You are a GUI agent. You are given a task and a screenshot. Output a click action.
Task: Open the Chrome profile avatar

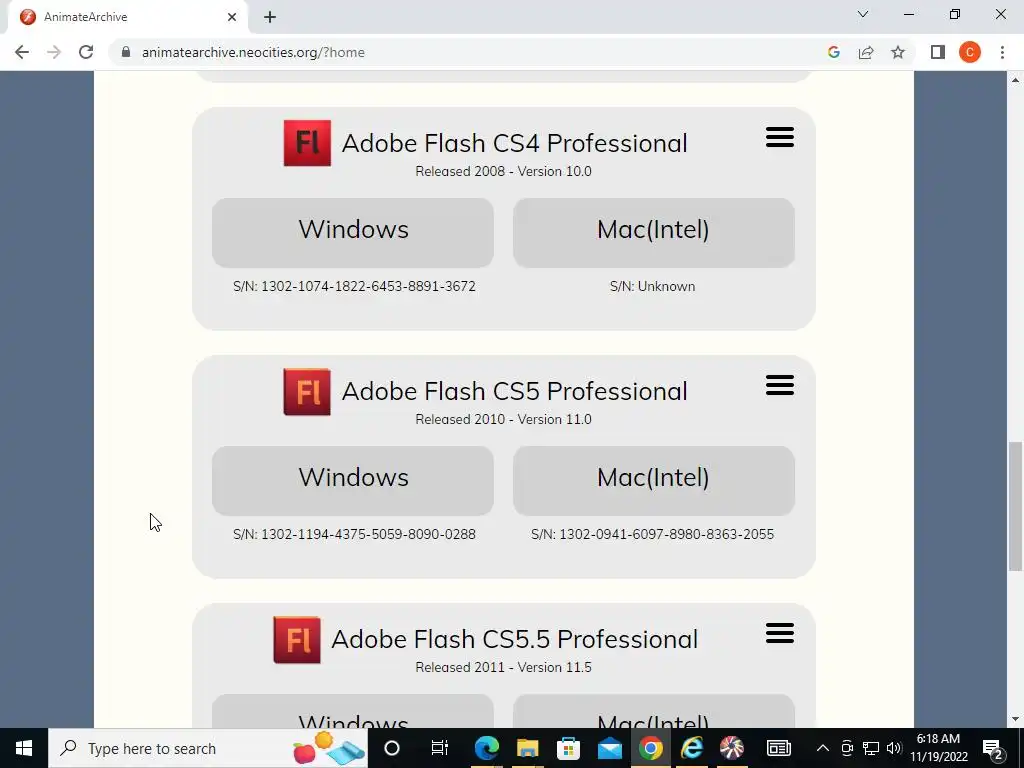tap(970, 52)
